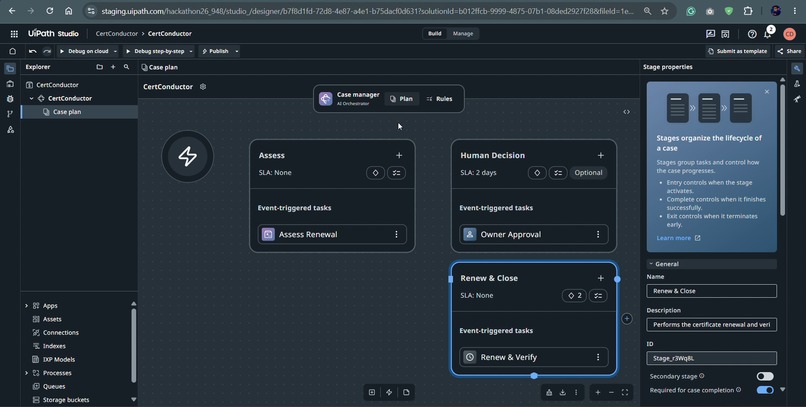Search within the Explorer panel
806x407 pixels.
pyautogui.click(x=126, y=67)
